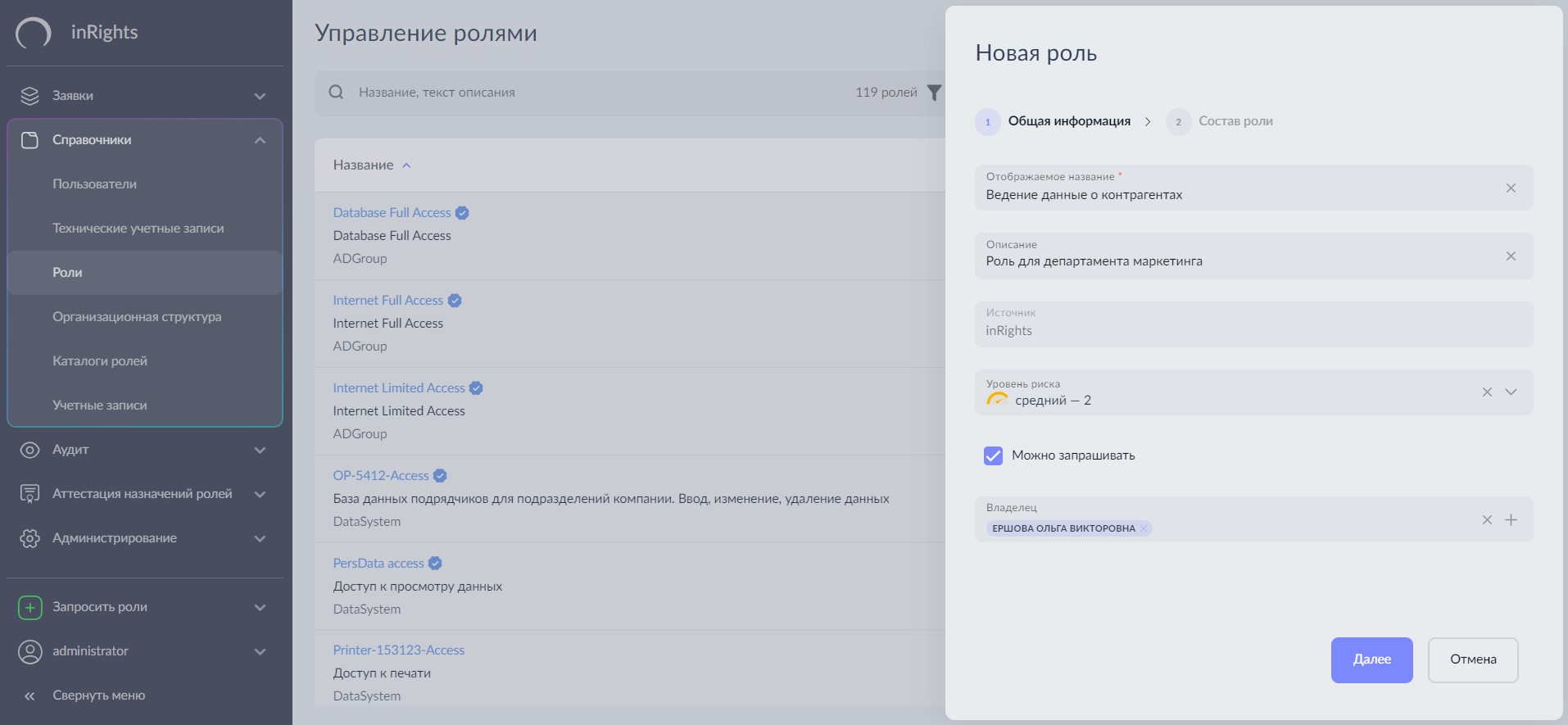
Task: Click the search magnifier icon
Action: (336, 93)
